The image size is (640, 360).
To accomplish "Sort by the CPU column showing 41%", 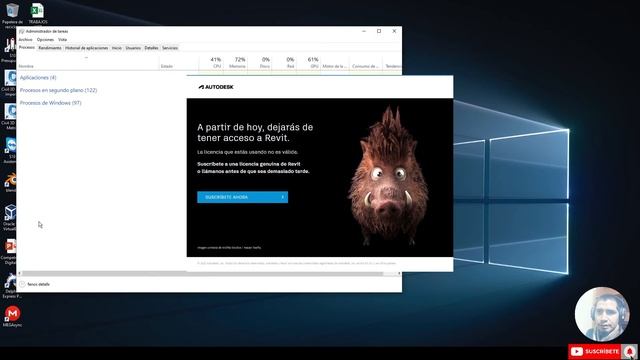I will tap(211, 62).
